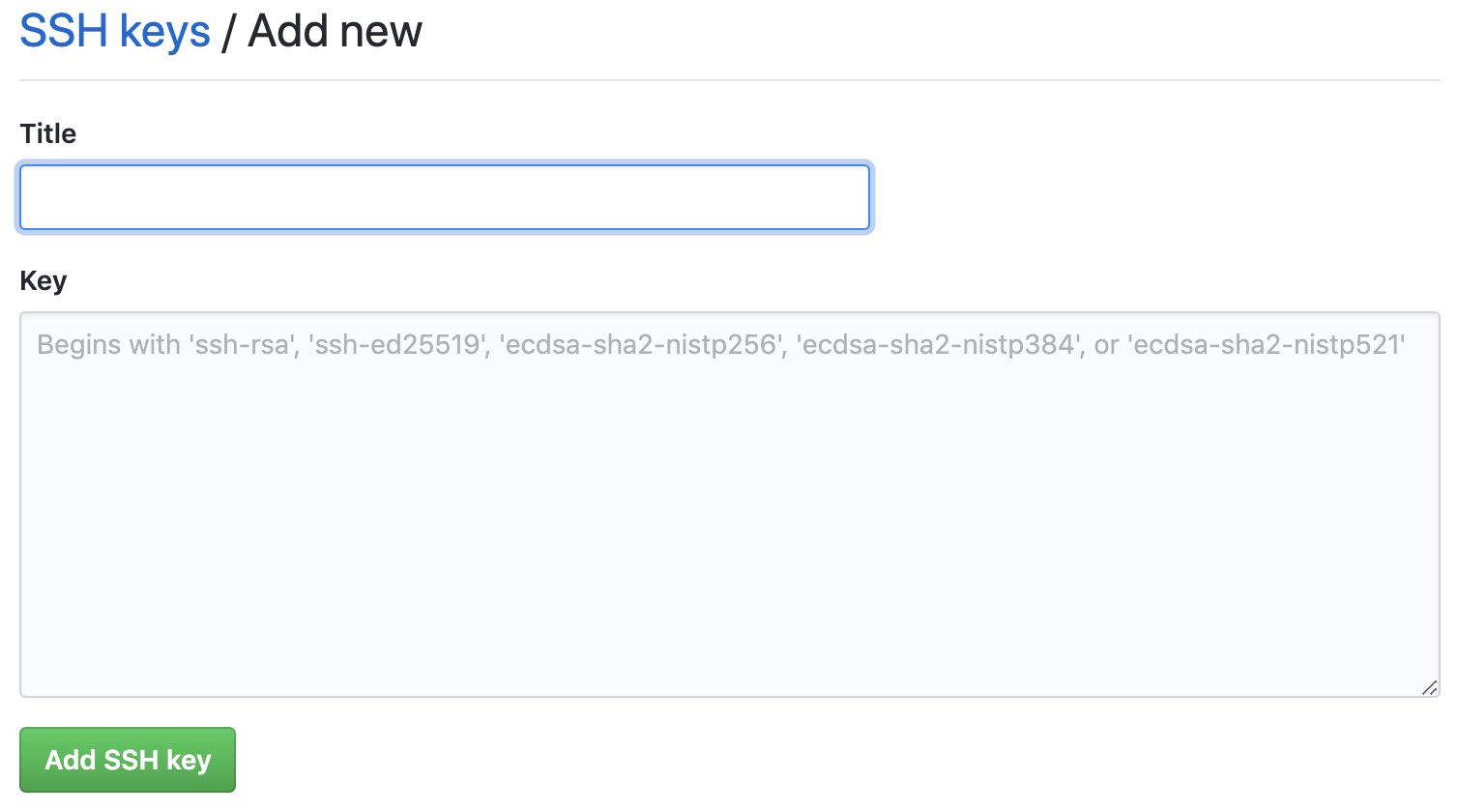The image size is (1458, 812).
Task: Open the SSH keys breadcrumb link
Action: [x=114, y=30]
